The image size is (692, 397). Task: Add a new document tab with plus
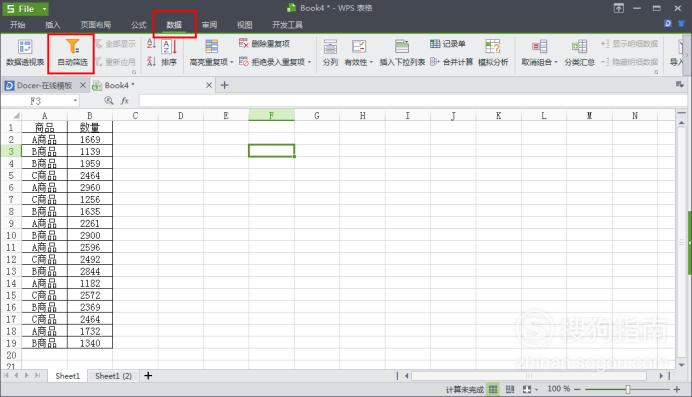(x=224, y=85)
